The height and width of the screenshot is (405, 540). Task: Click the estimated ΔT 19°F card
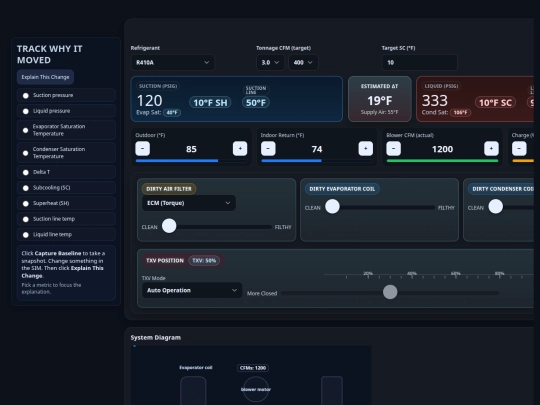point(380,99)
